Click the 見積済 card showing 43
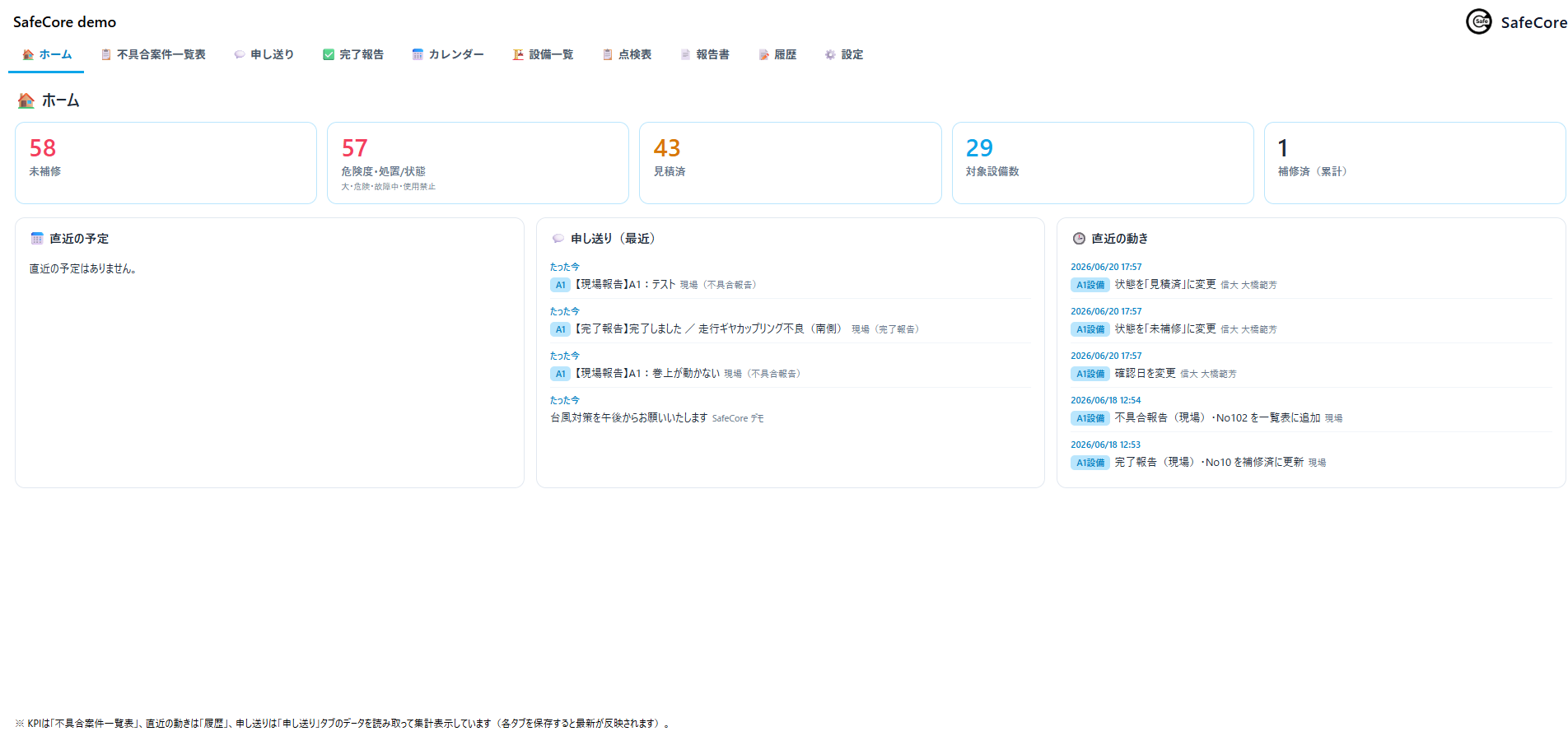The image size is (1568, 736). pos(791,163)
